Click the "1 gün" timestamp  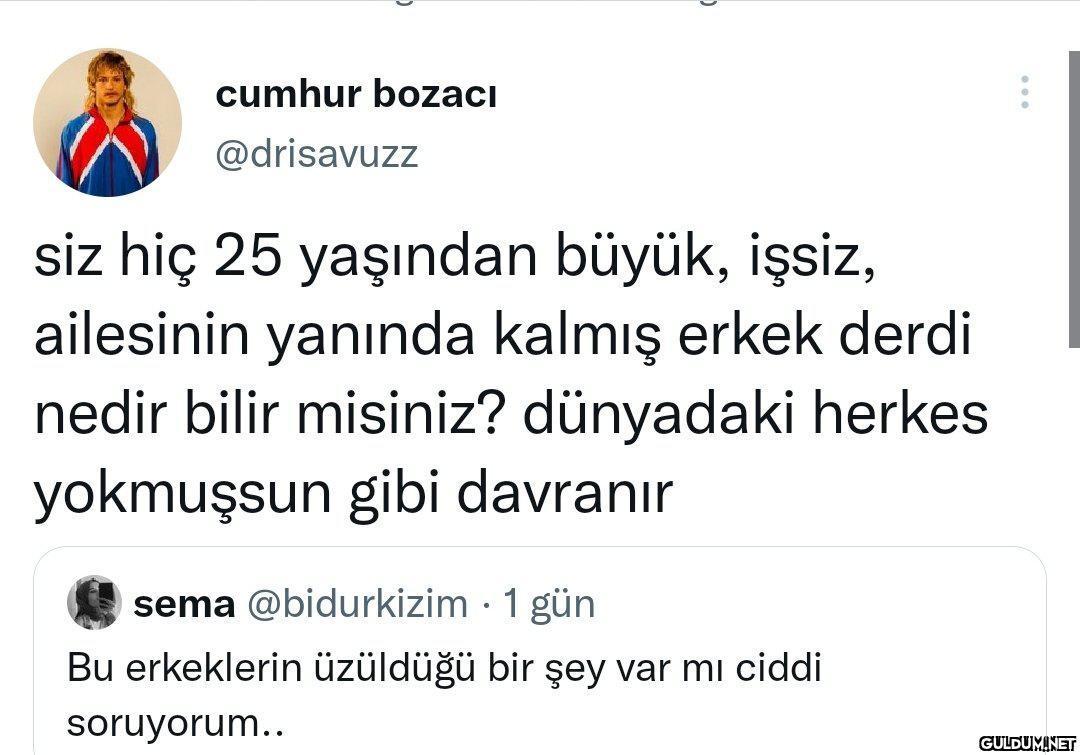coord(549,604)
